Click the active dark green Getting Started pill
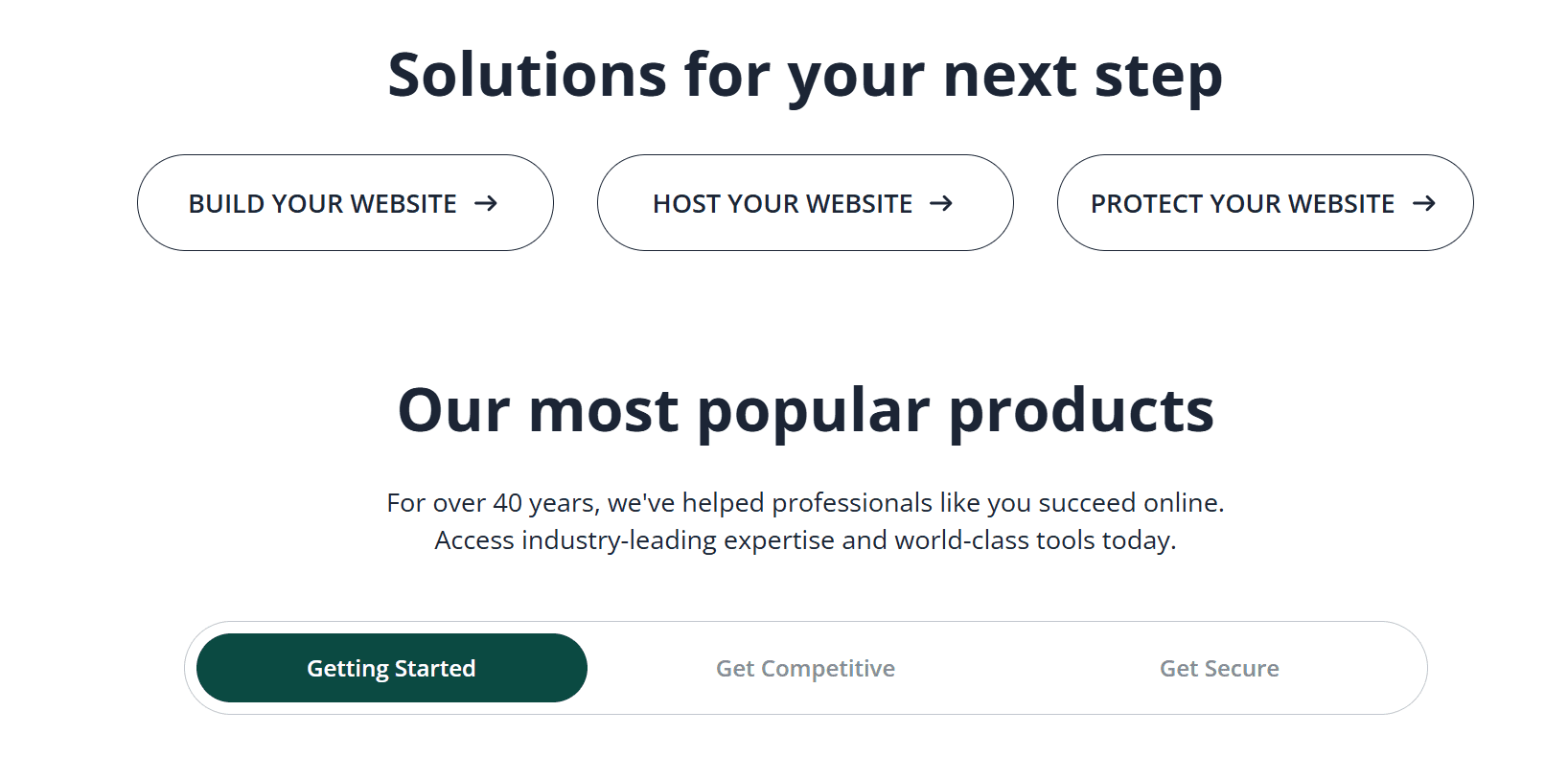 pyautogui.click(x=391, y=668)
